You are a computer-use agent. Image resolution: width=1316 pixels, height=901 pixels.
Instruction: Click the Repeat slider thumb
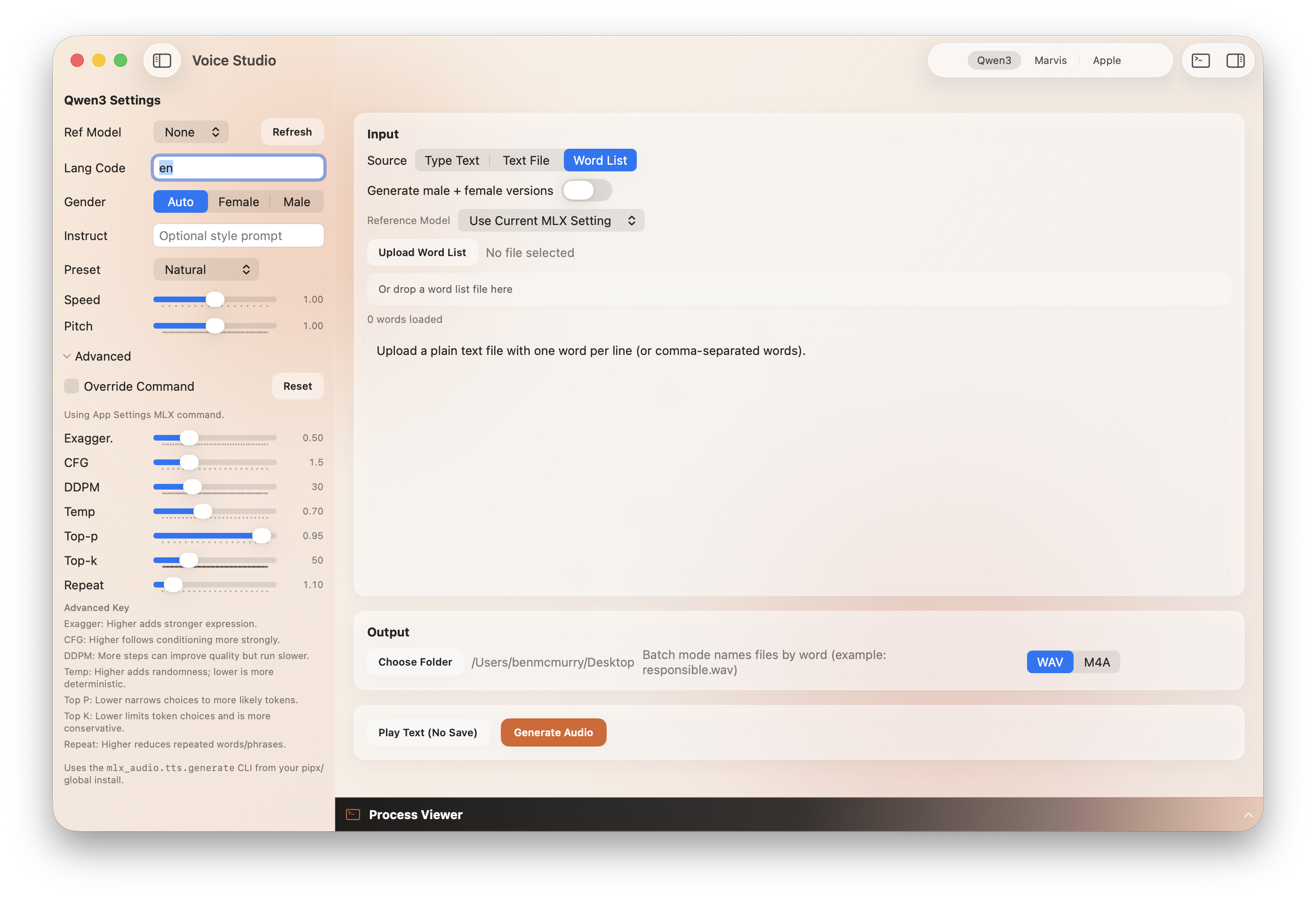pos(173,585)
